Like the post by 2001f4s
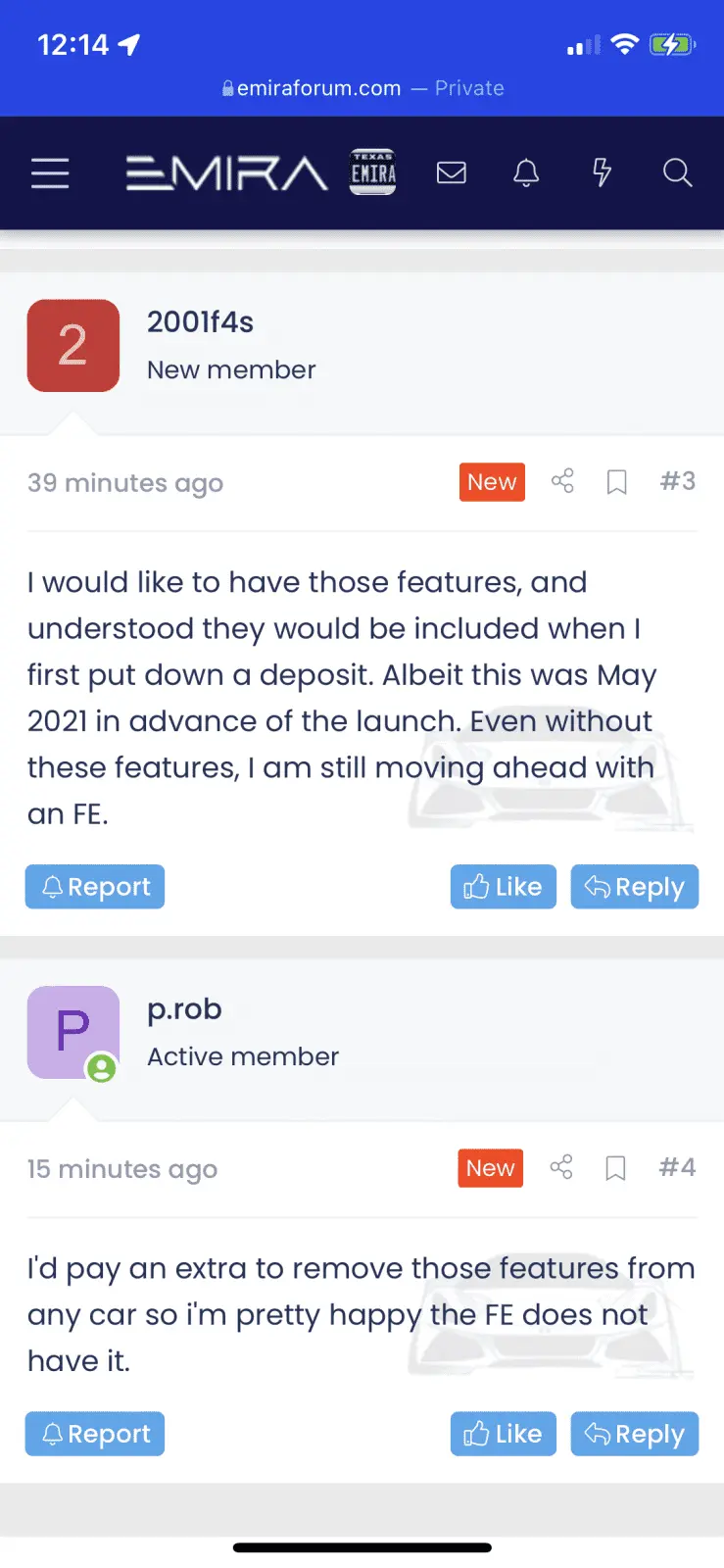Image resolution: width=724 pixels, height=1568 pixels. [x=503, y=887]
